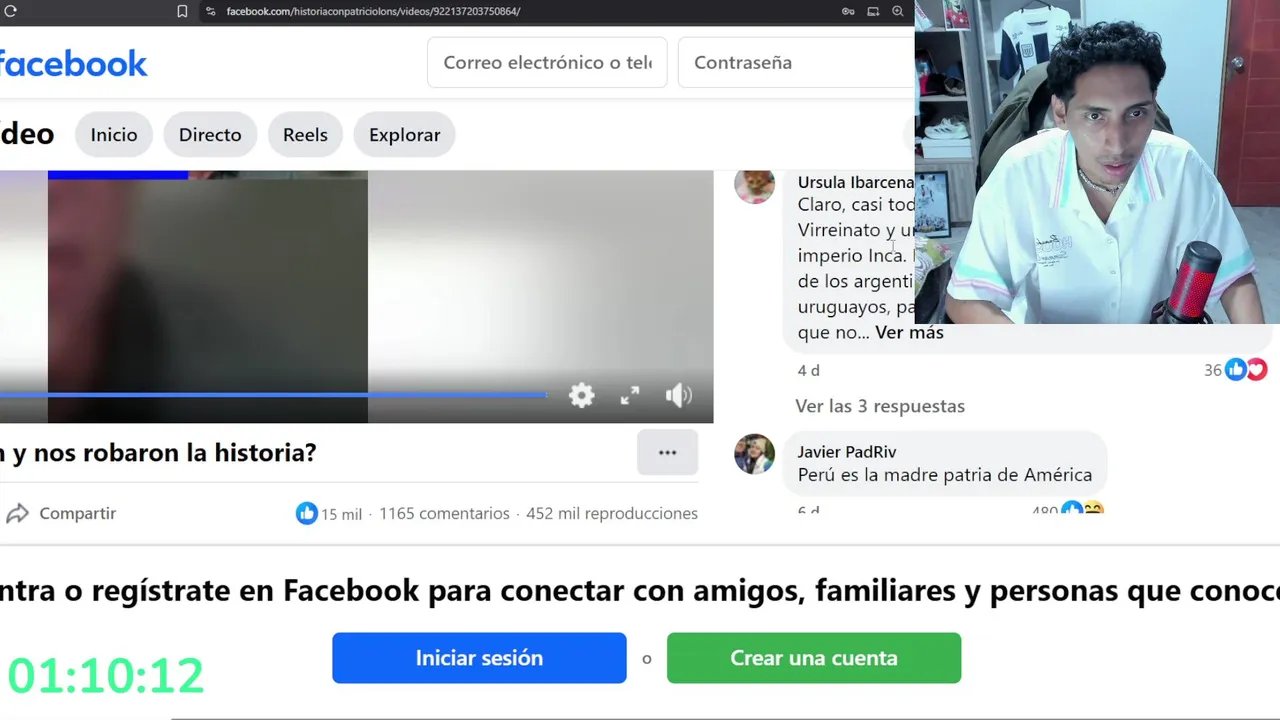Select the Explorar tab
Screen dimensions: 1280x720
click(405, 134)
